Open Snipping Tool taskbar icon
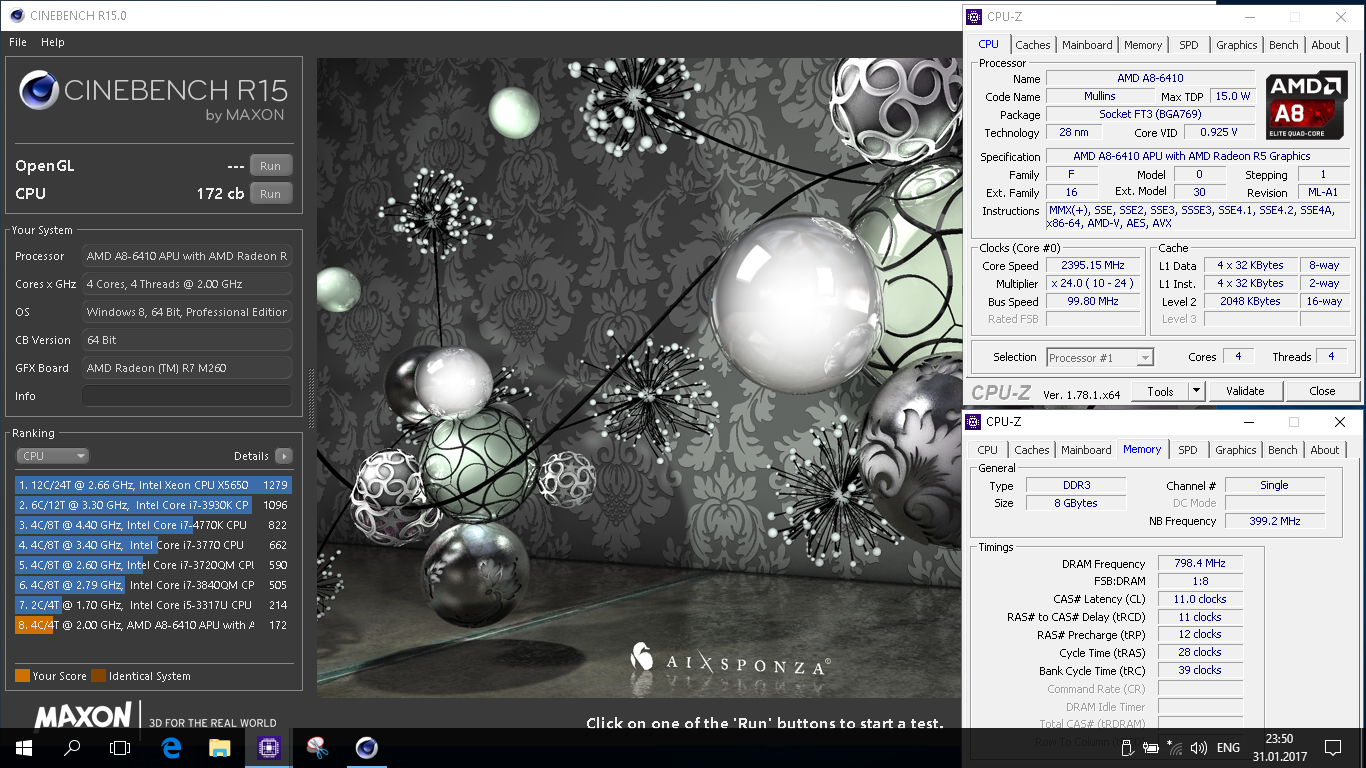Image resolution: width=1366 pixels, height=768 pixels. (x=317, y=748)
